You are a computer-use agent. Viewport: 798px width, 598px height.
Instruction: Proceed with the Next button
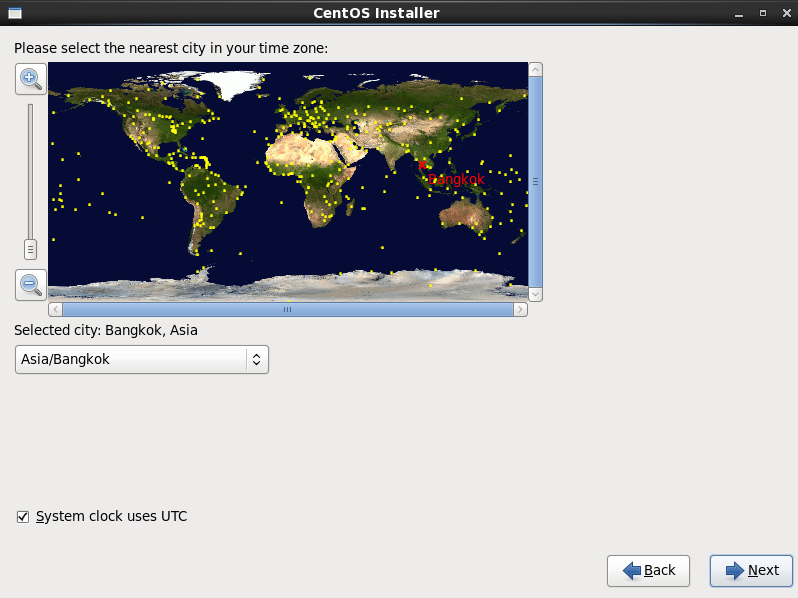point(751,571)
